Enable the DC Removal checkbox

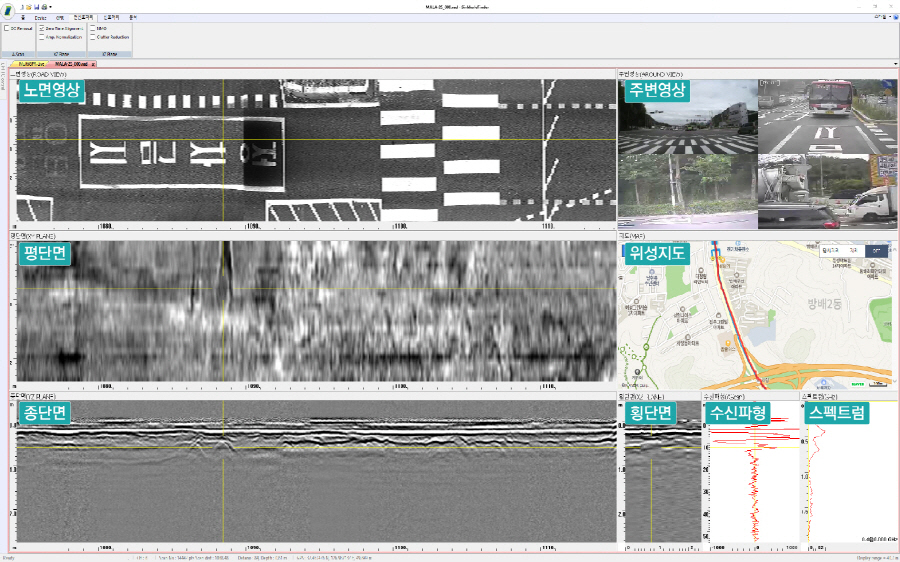pos(6,29)
